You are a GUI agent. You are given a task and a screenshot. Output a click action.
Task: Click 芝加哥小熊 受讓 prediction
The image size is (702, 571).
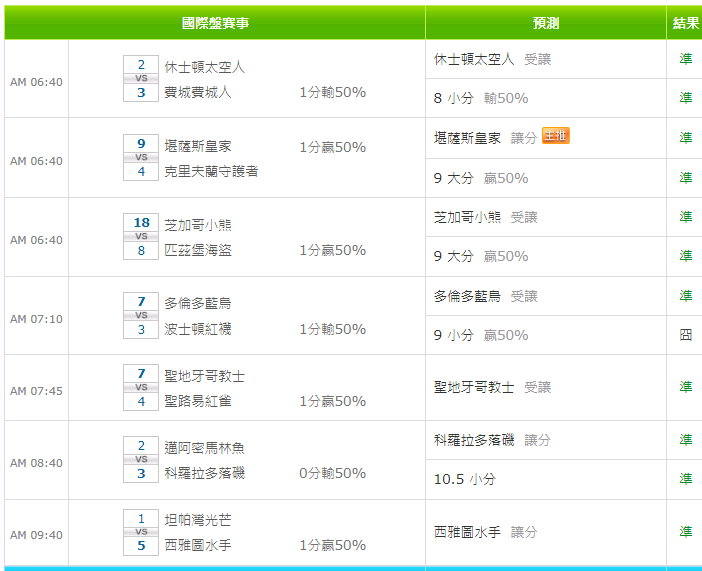tap(485, 217)
